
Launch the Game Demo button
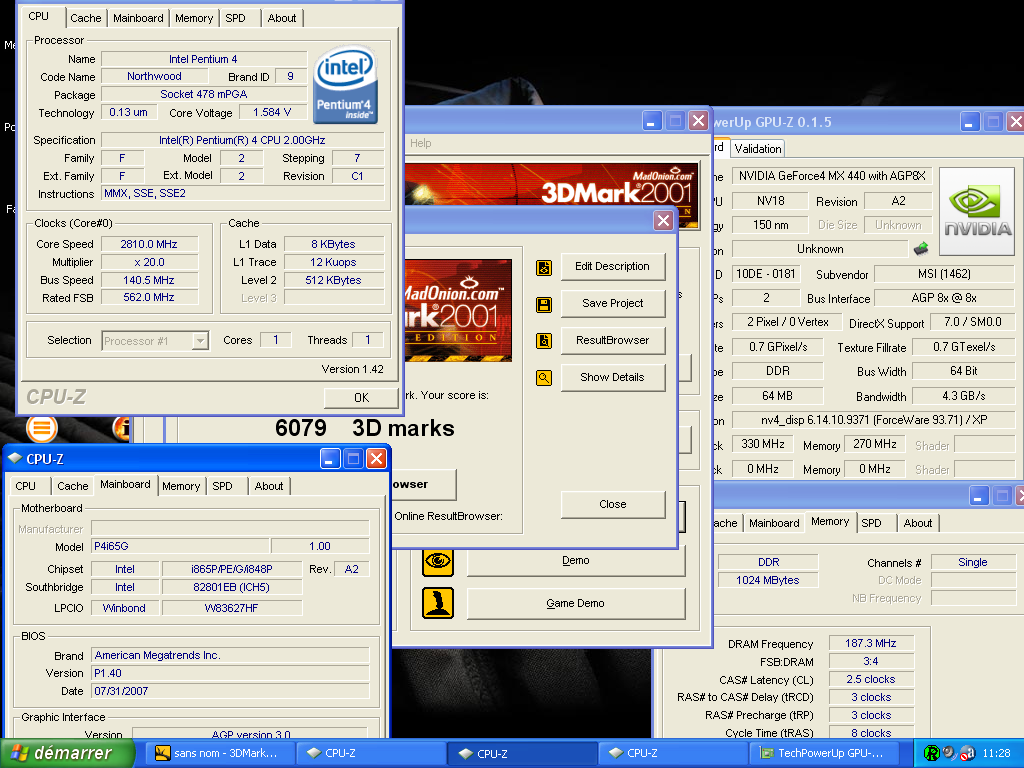point(575,603)
